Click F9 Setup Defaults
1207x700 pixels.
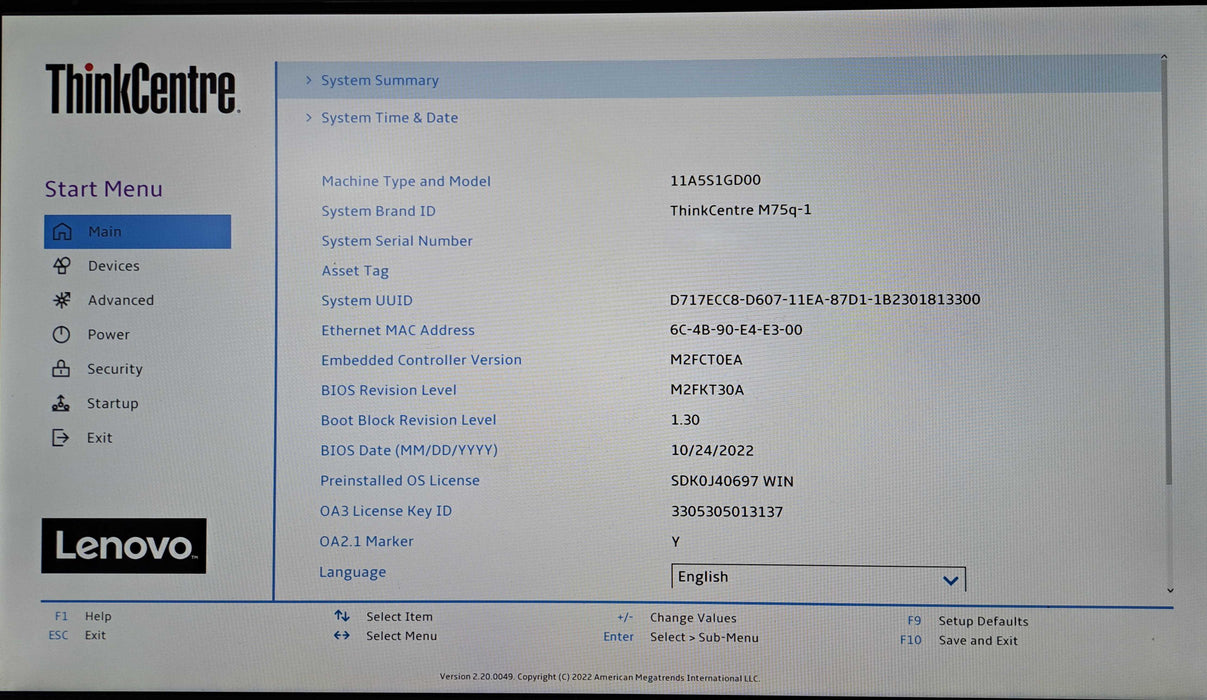[x=982, y=621]
